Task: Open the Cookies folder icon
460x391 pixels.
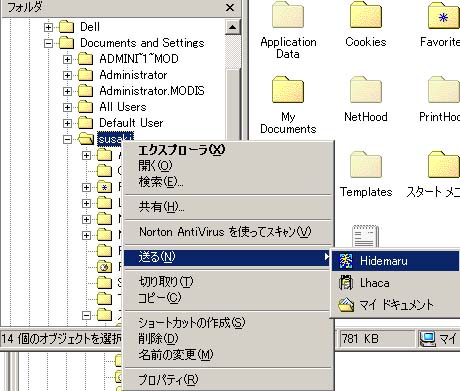Action: click(x=366, y=15)
